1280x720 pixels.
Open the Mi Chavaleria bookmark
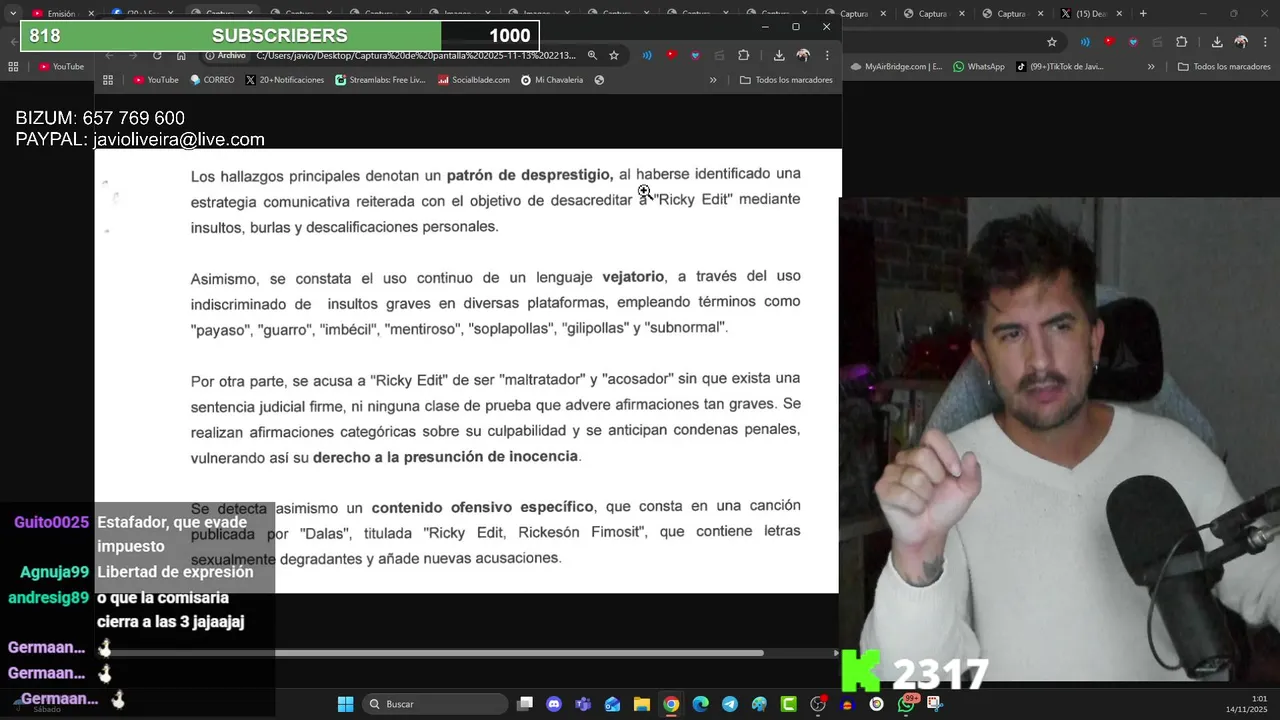552,80
